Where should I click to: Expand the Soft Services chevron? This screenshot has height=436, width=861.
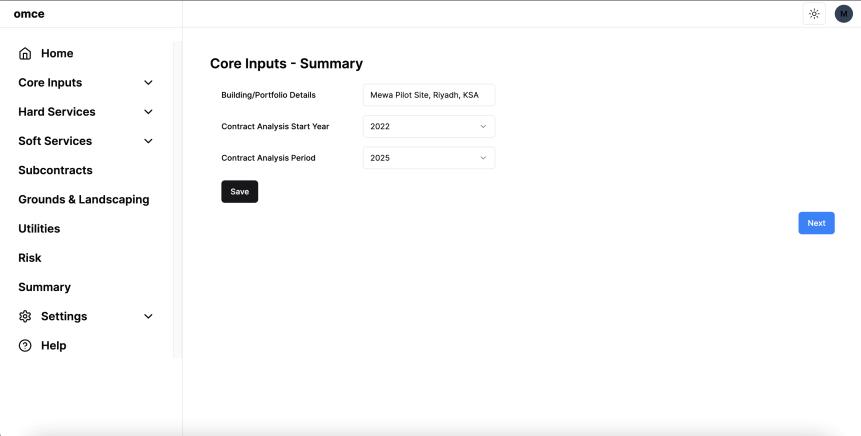click(x=149, y=141)
